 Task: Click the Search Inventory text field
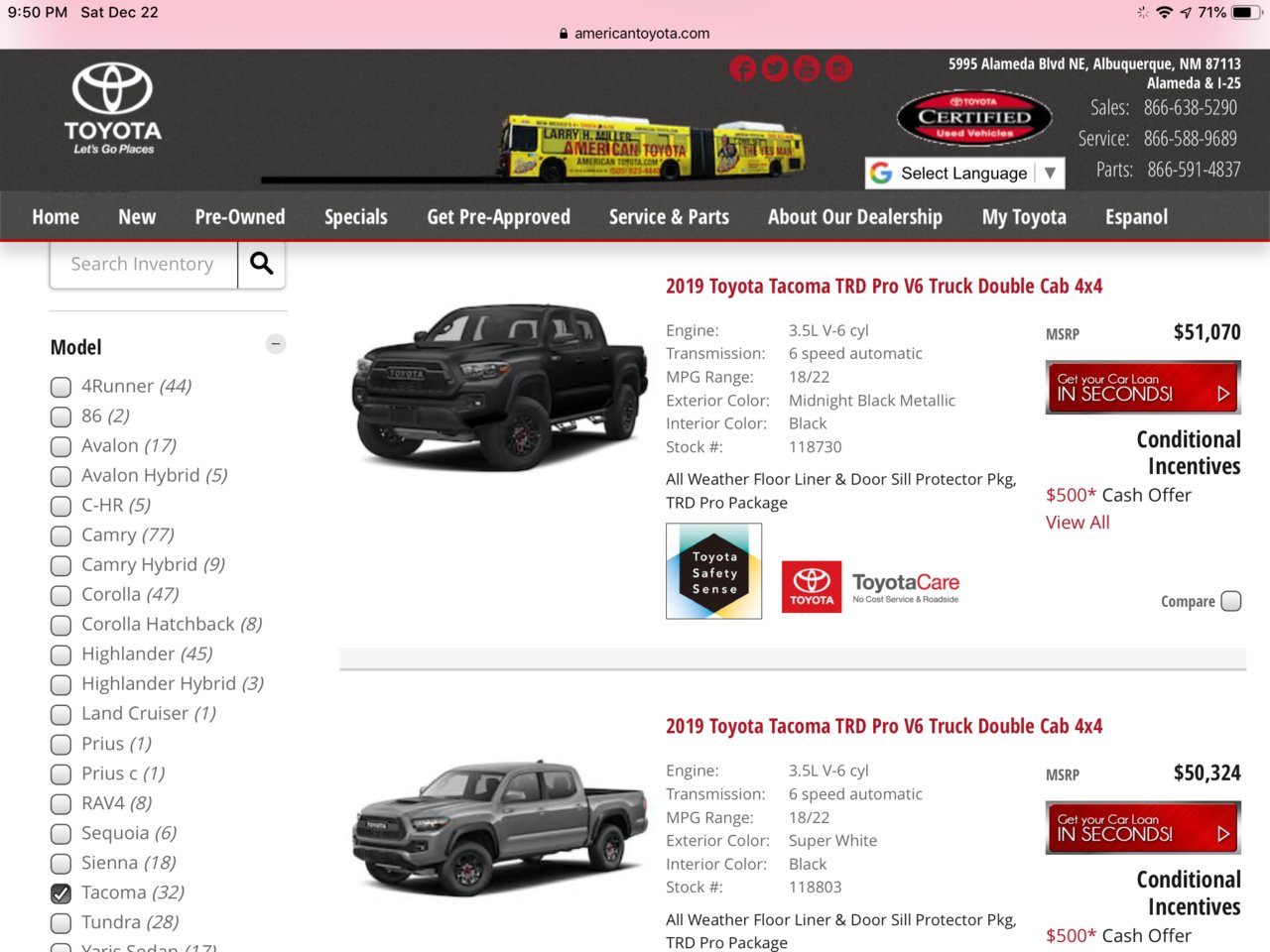144,264
